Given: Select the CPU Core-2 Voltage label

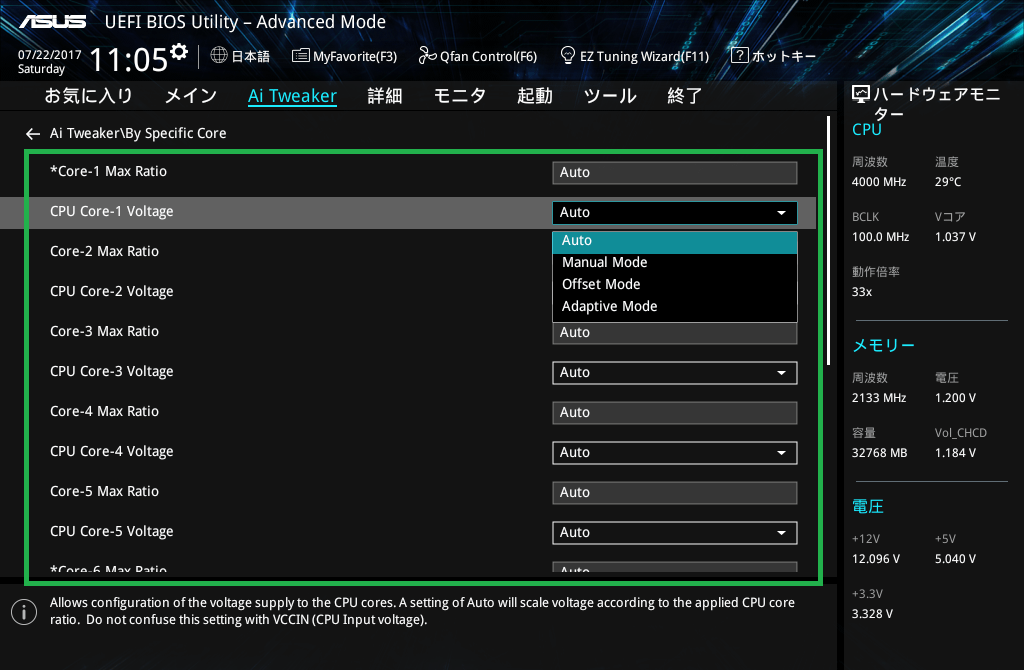Looking at the screenshot, I should [x=112, y=291].
